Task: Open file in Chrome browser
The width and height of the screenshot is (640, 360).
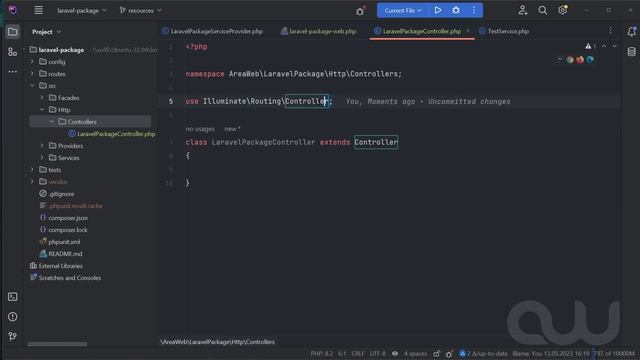Action: [570, 60]
